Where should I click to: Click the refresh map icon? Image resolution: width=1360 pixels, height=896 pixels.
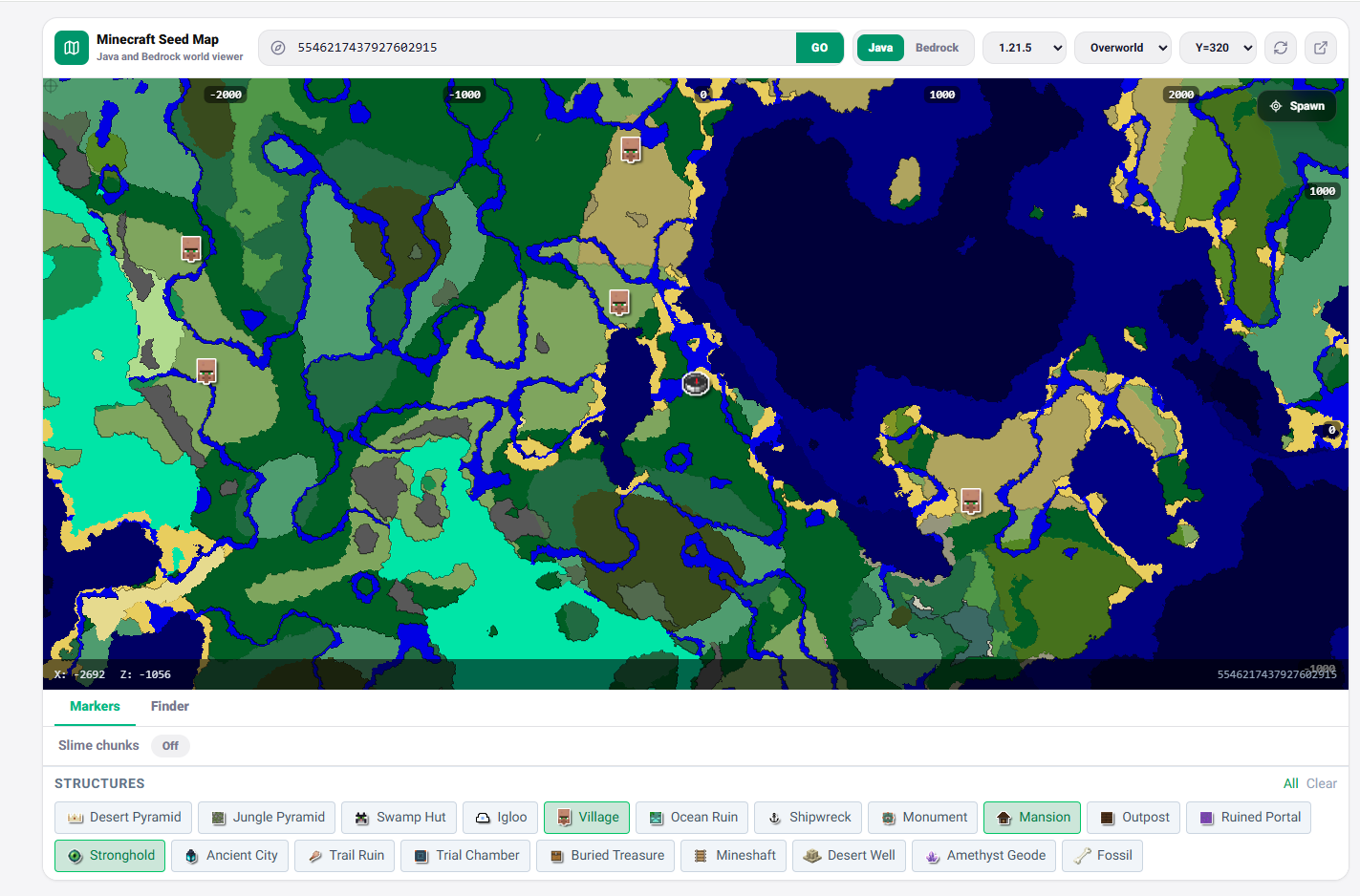click(x=1281, y=48)
